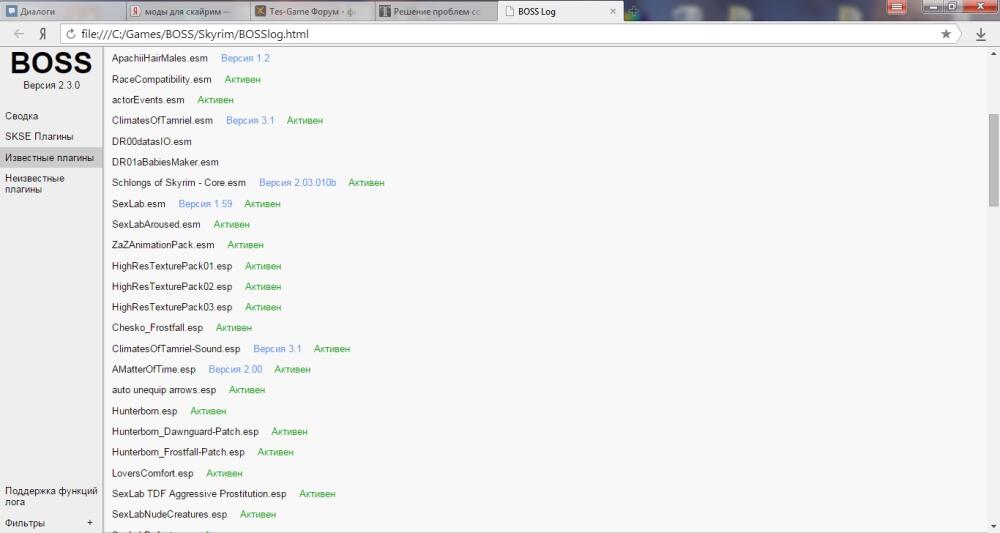Reload the page with the refresh icon
Screen dimensions: 1000x533
71,34
